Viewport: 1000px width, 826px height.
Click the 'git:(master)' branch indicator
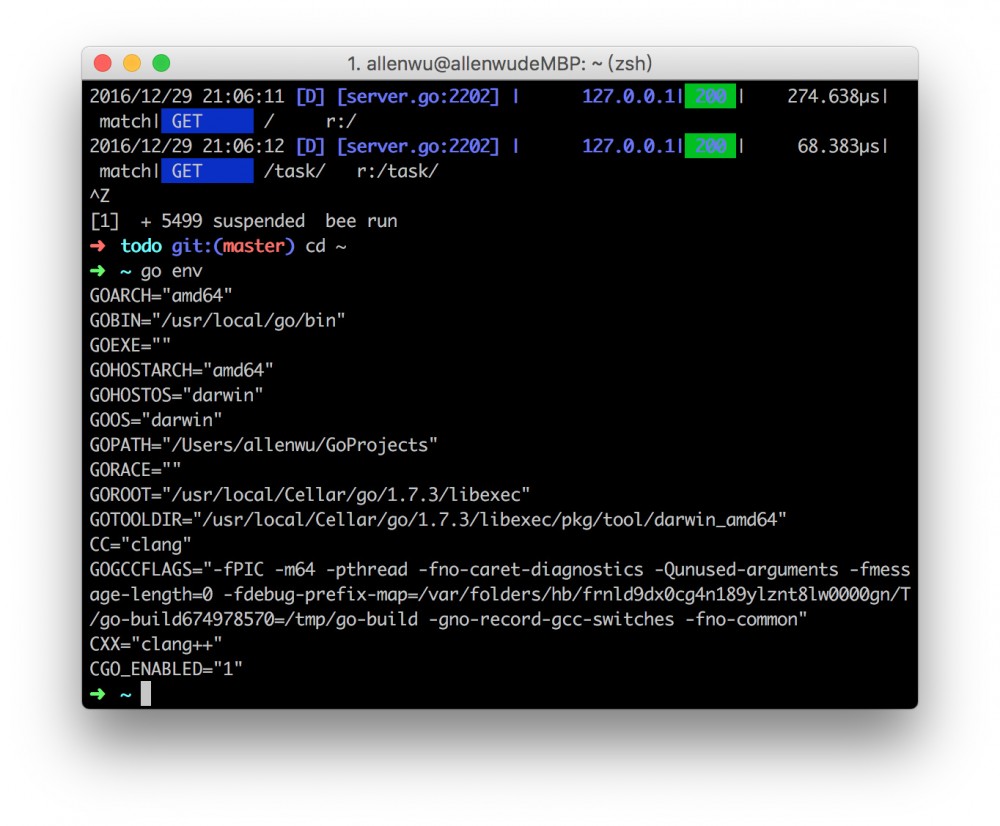tap(233, 246)
